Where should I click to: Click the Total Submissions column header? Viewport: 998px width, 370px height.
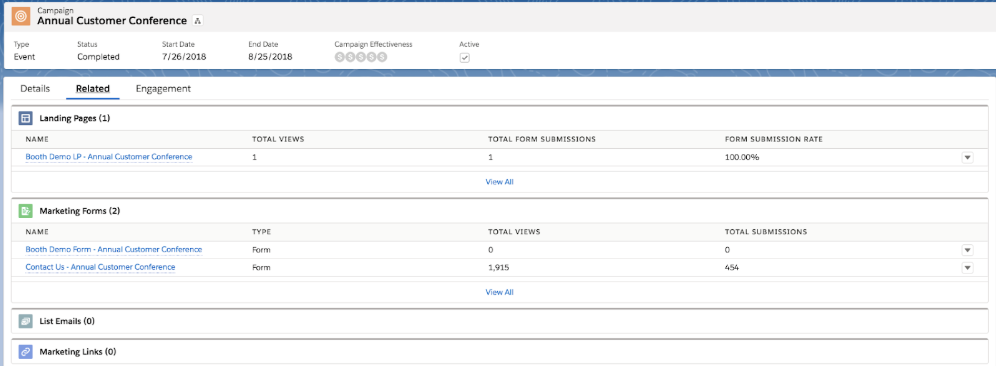(x=766, y=232)
